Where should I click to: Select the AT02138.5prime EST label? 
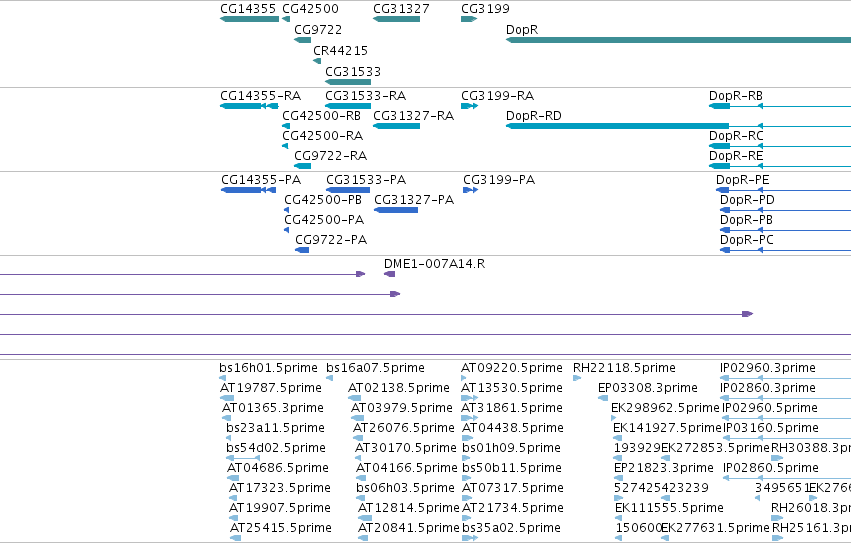point(399,389)
